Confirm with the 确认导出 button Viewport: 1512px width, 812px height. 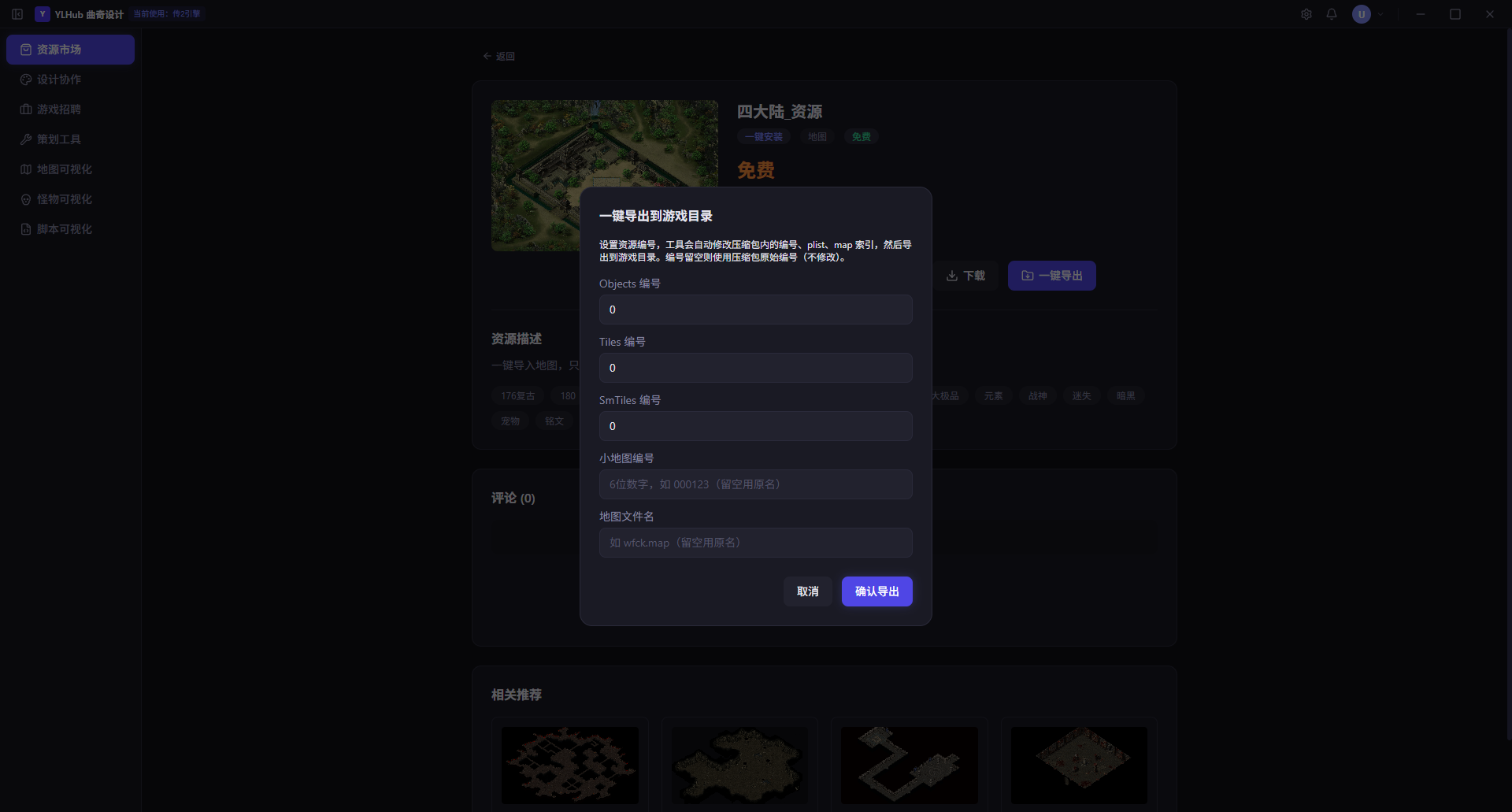[877, 591]
